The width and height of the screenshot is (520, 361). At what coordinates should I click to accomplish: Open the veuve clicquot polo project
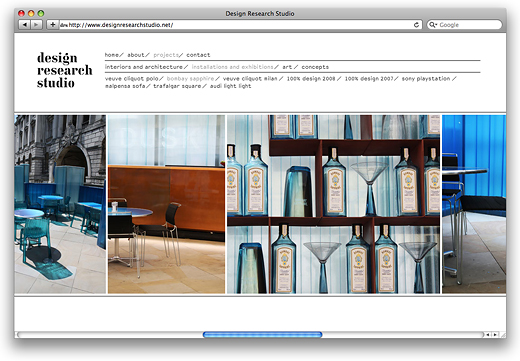coord(131,79)
